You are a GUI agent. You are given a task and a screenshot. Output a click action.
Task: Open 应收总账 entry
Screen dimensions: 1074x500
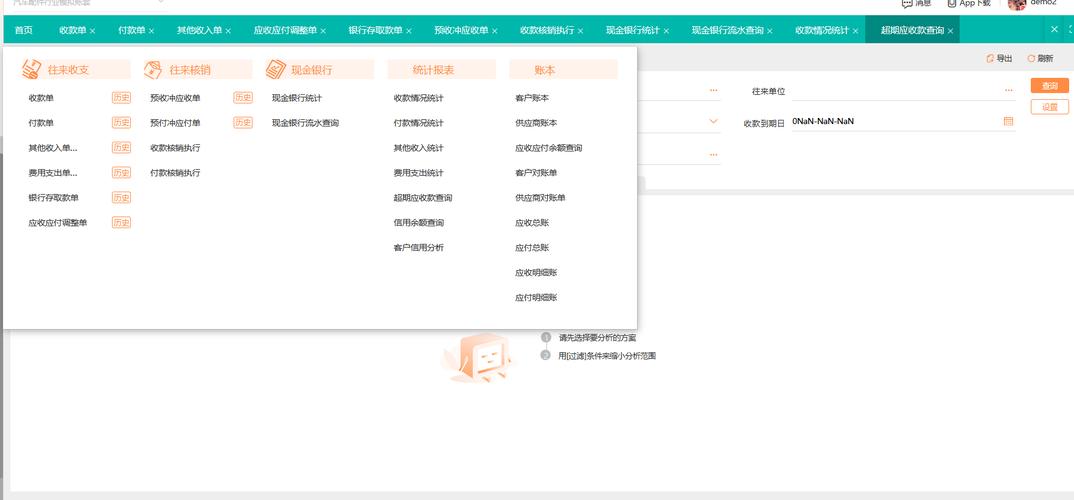click(532, 223)
